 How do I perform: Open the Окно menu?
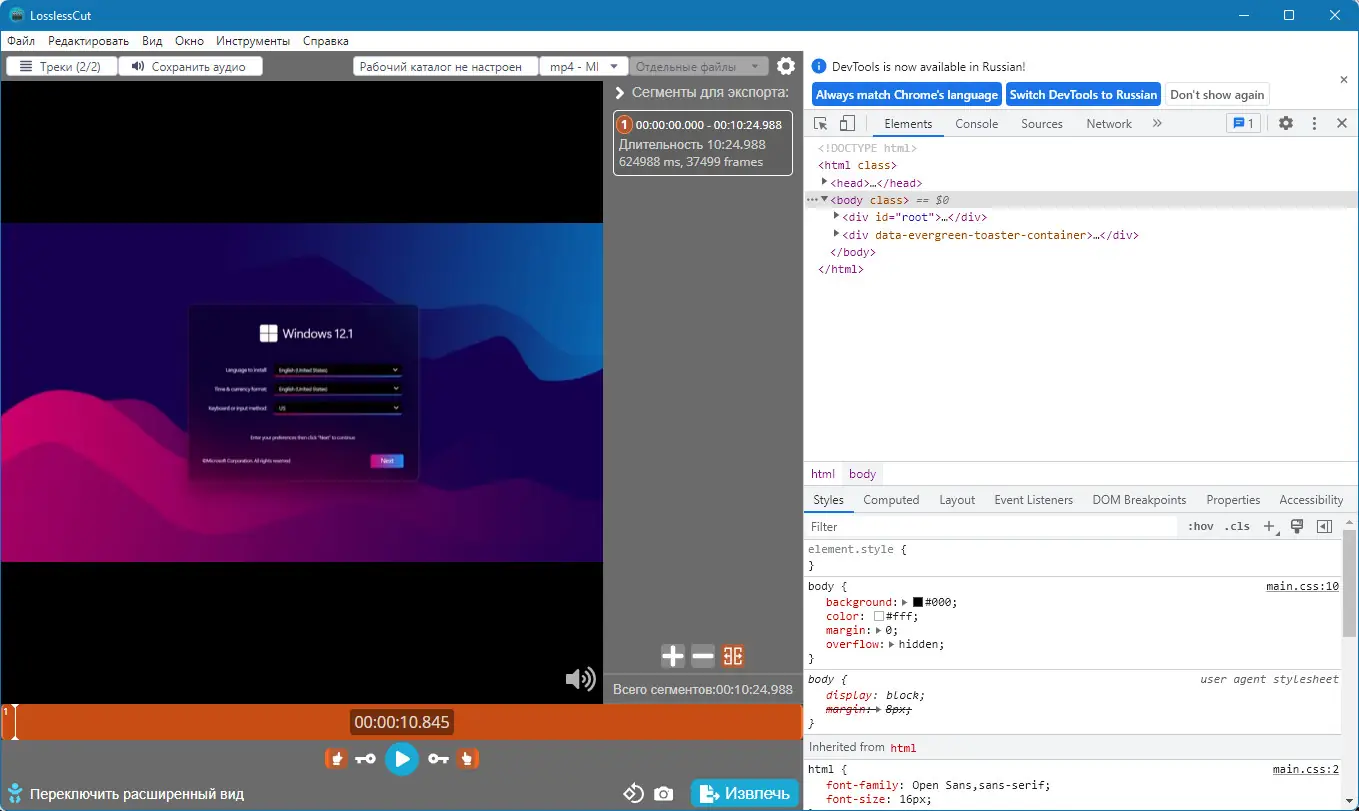[x=189, y=41]
